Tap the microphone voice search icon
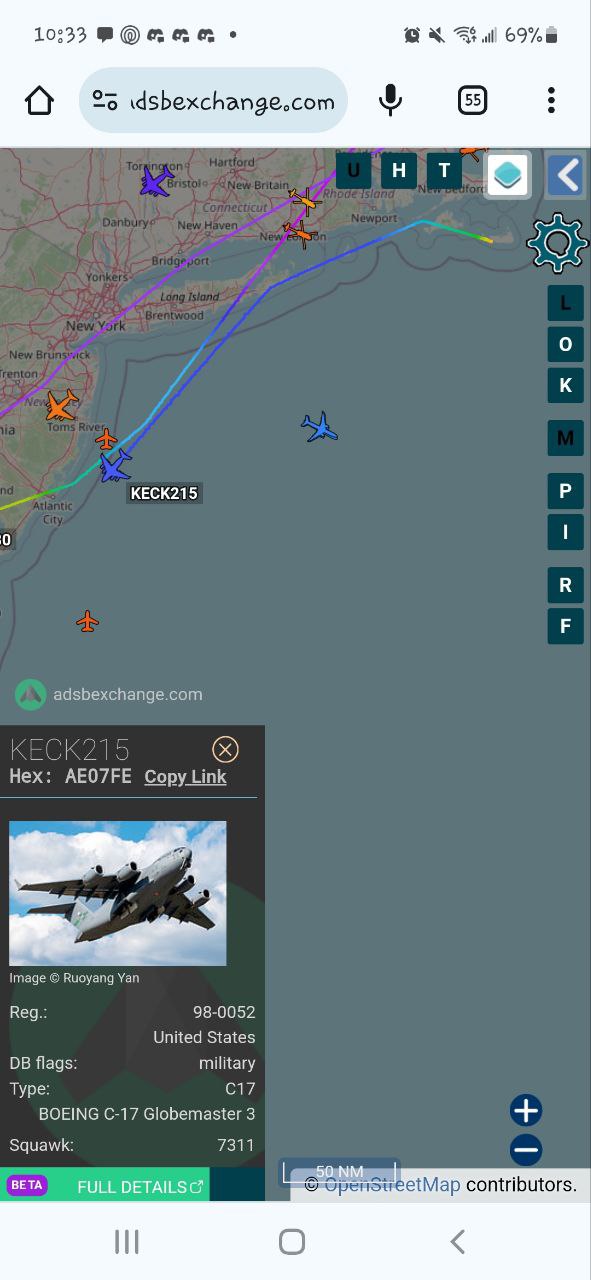This screenshot has width=591, height=1280. tap(391, 100)
